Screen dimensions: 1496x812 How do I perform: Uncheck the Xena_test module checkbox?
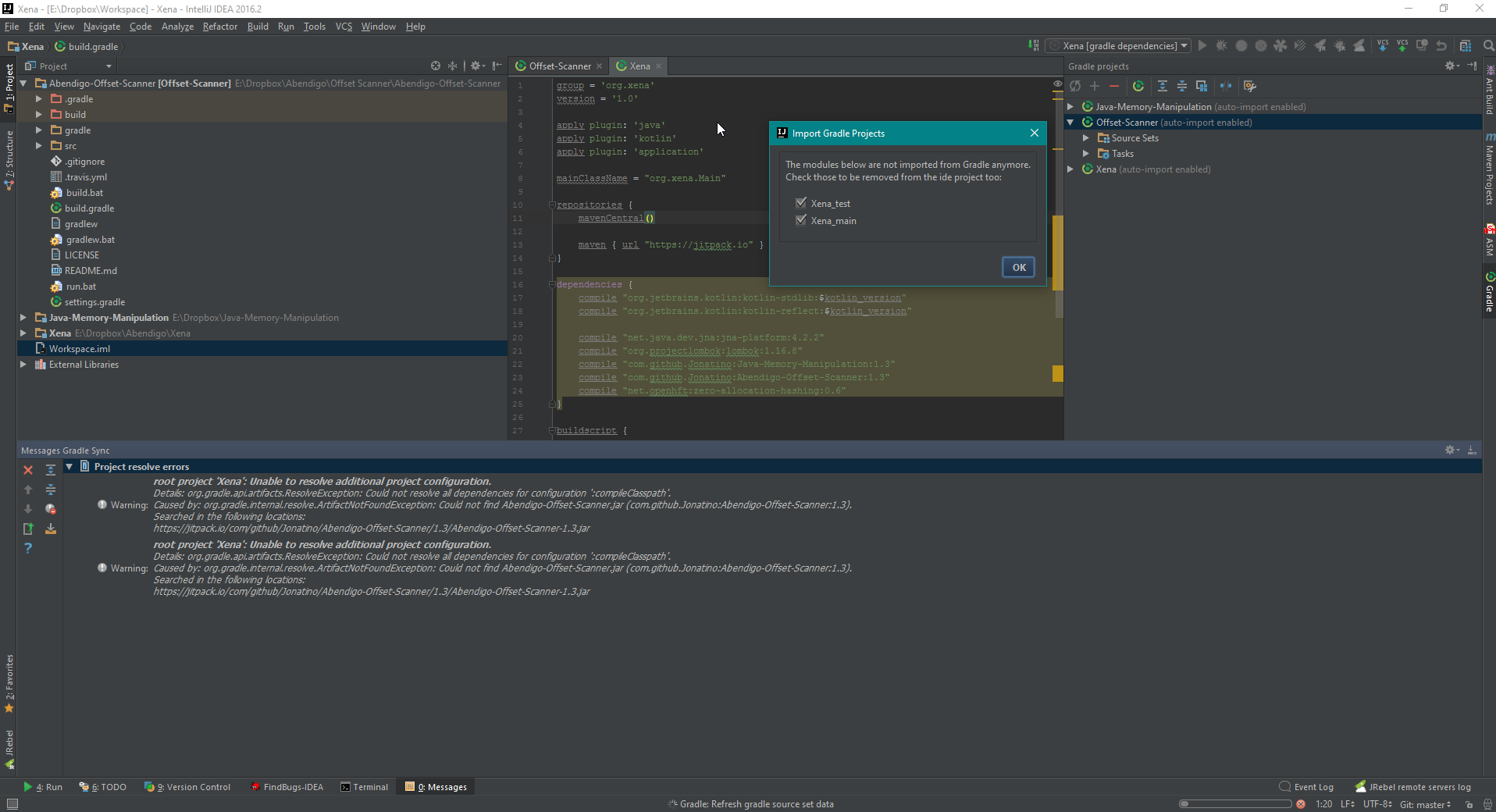(x=800, y=203)
